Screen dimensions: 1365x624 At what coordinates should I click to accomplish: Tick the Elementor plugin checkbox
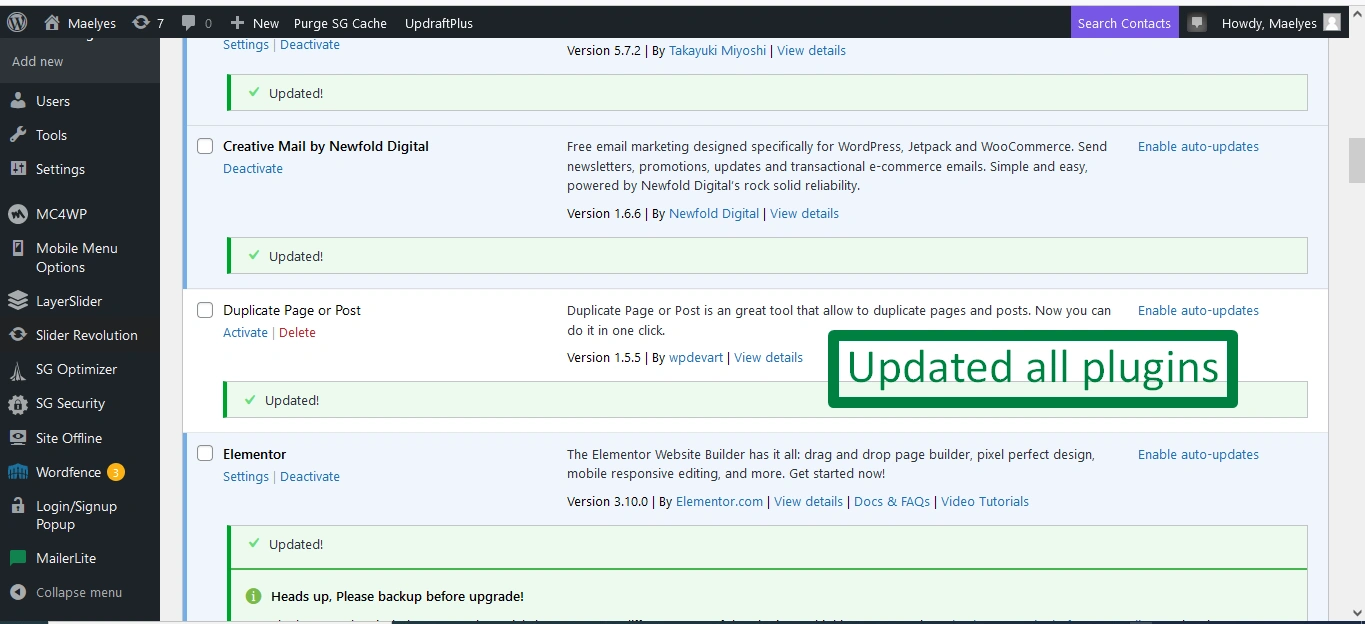205,453
